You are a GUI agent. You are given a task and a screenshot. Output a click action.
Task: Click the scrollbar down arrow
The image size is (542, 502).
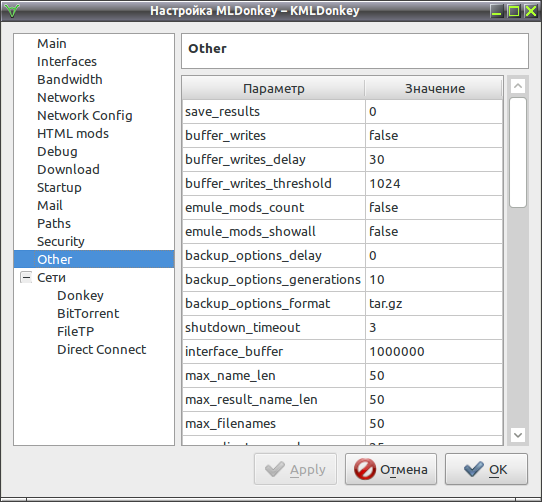[518, 435]
